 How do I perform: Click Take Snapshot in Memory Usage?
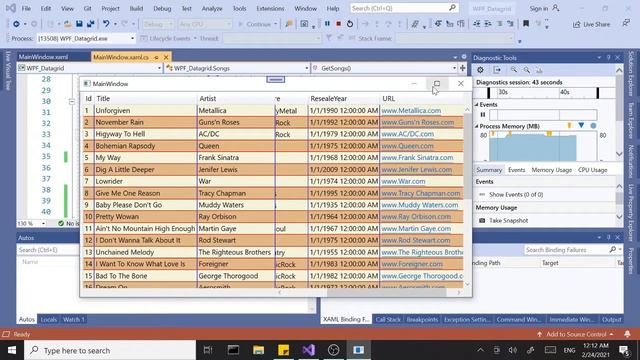509,220
